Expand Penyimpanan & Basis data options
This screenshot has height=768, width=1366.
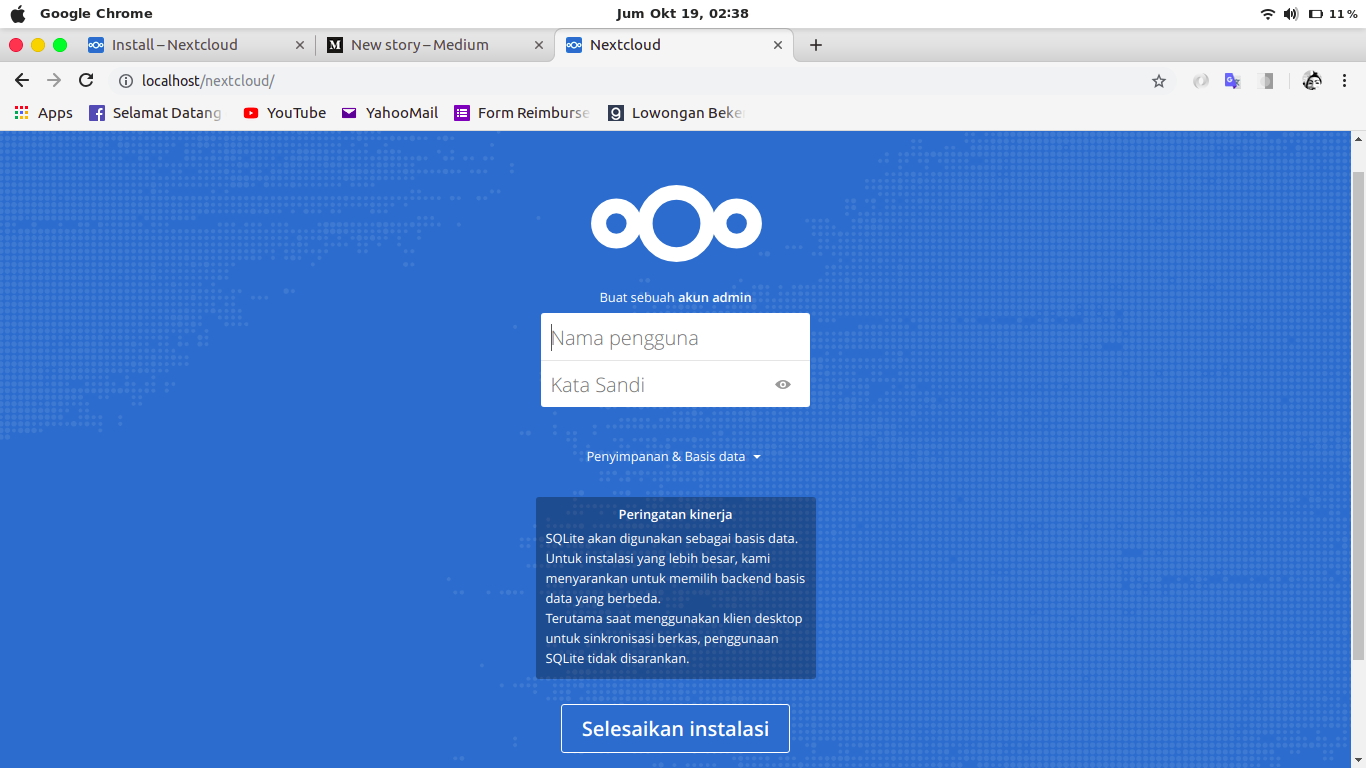(674, 456)
